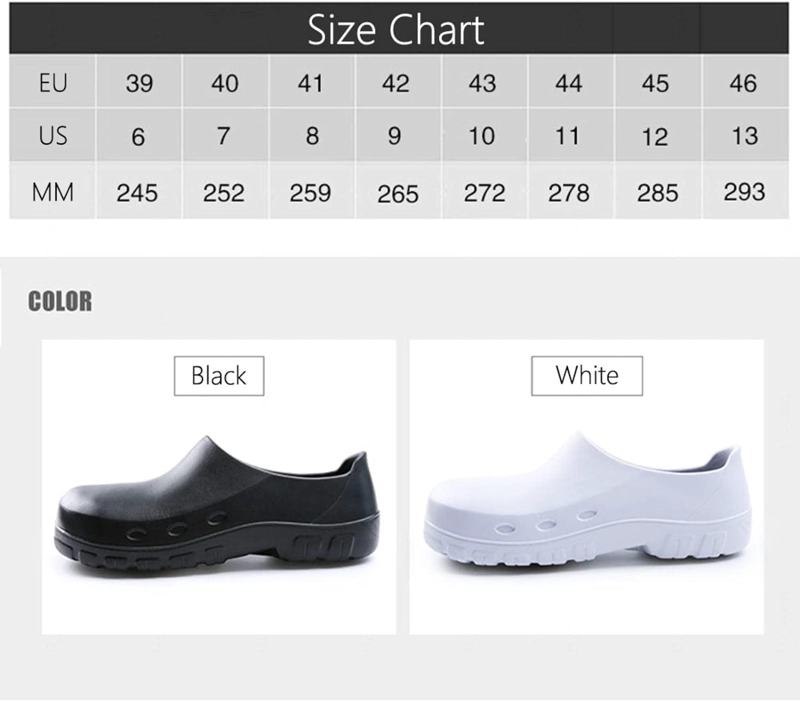
Task: Click the 245 MM value
Action: pos(139,191)
